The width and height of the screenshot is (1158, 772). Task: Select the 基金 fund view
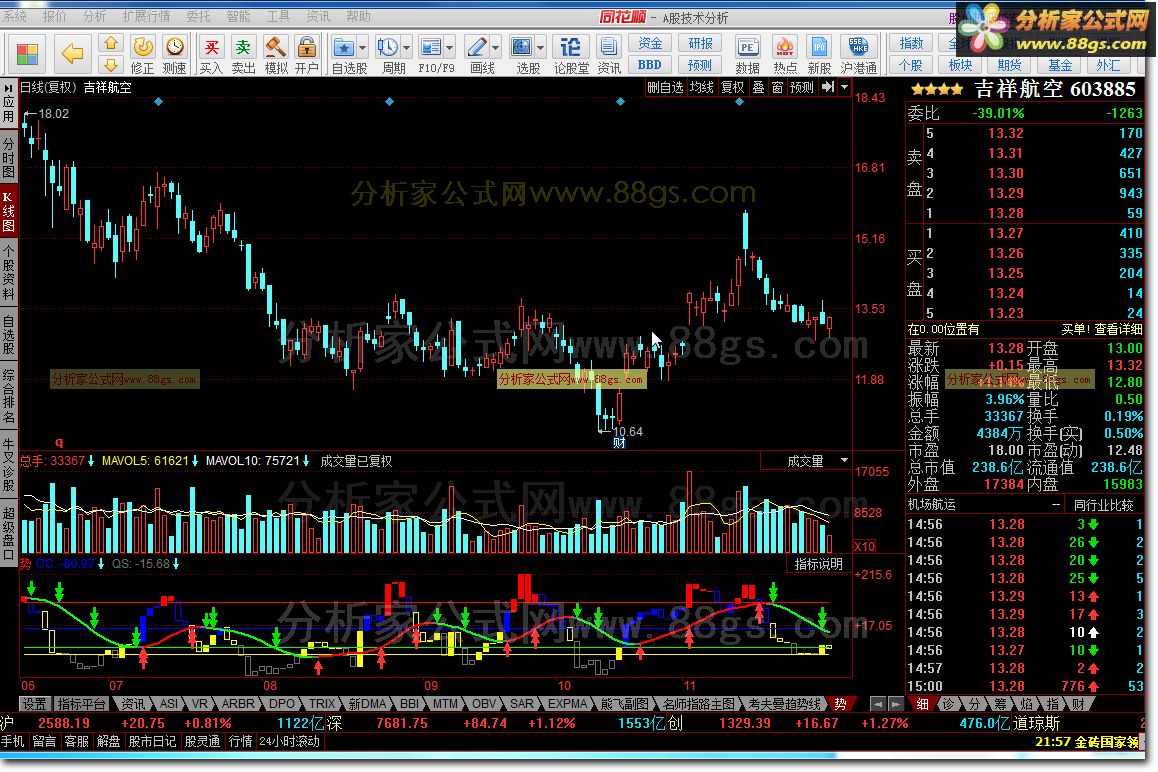[x=1059, y=65]
